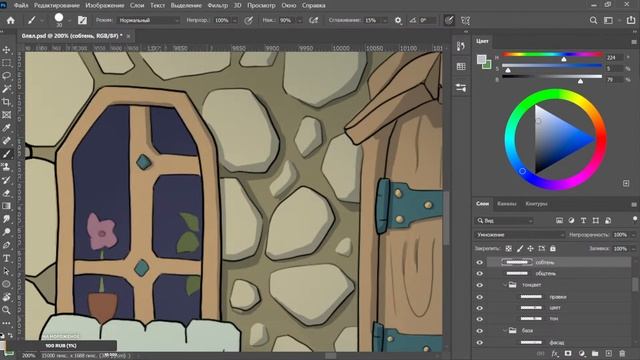The height and width of the screenshot is (360, 640).
Task: Toggle lock all padlock icon
Action: (553, 248)
